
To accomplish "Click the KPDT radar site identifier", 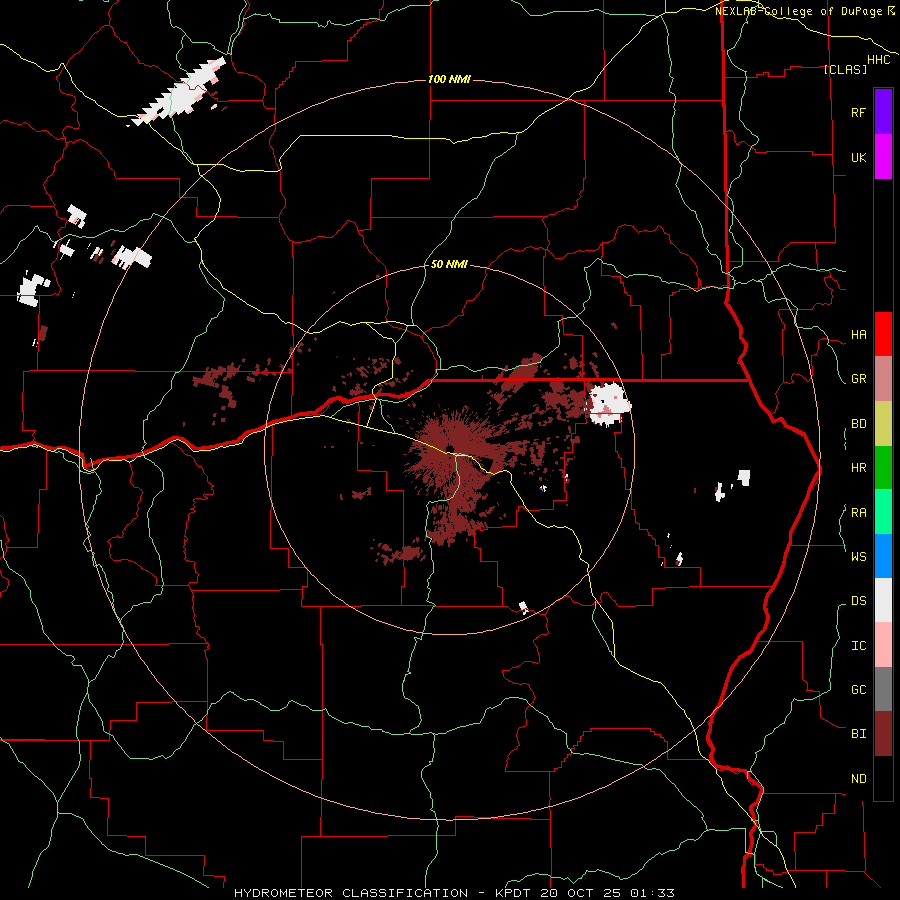I will [515, 893].
